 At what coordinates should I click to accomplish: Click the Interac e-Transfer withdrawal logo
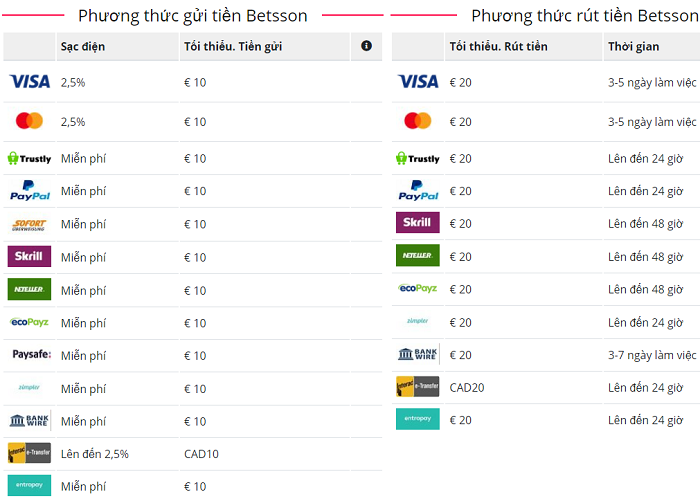[417, 387]
